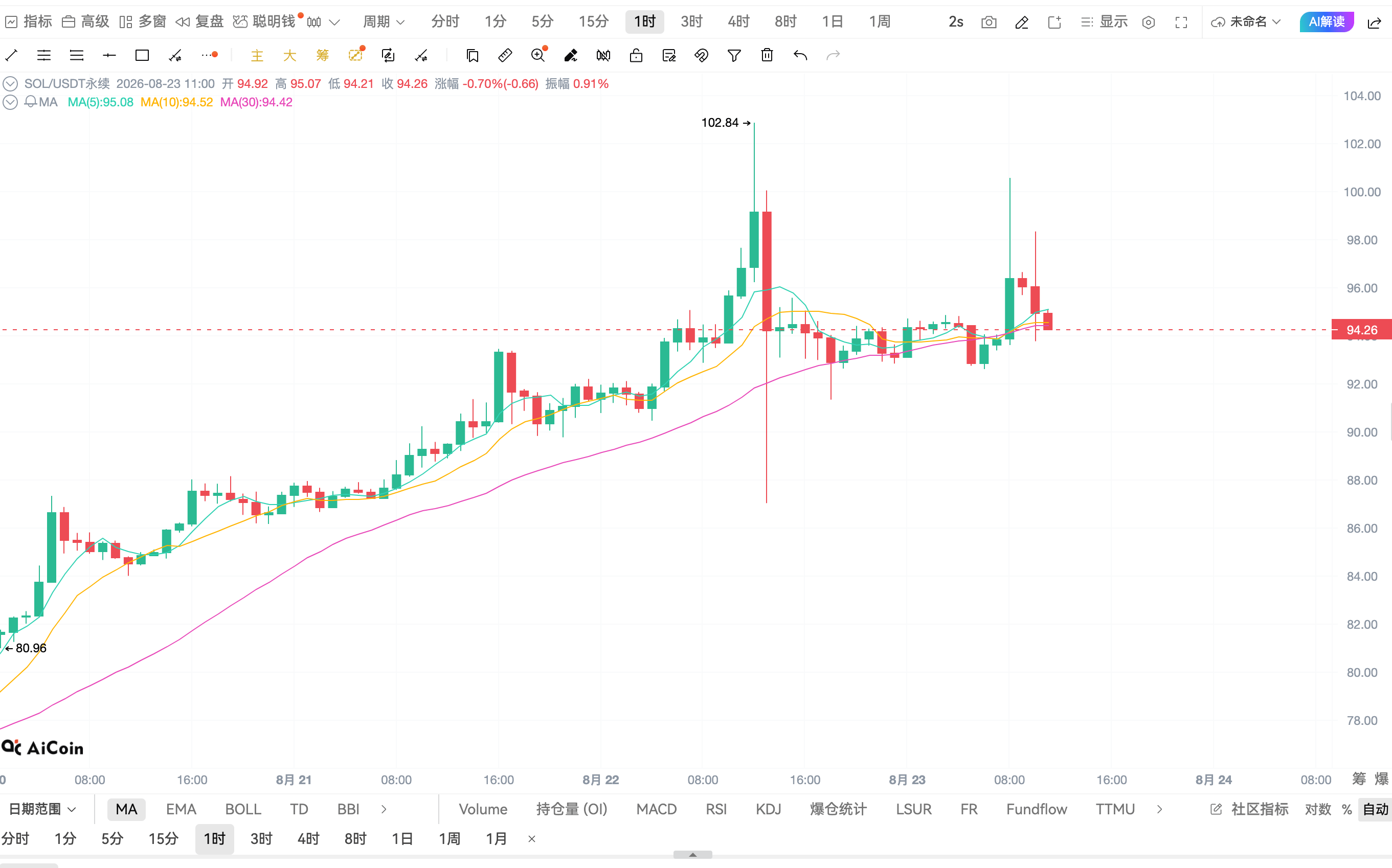Collapse the MA indicator row
Image resolution: width=1392 pixels, height=868 pixels.
click(x=10, y=102)
